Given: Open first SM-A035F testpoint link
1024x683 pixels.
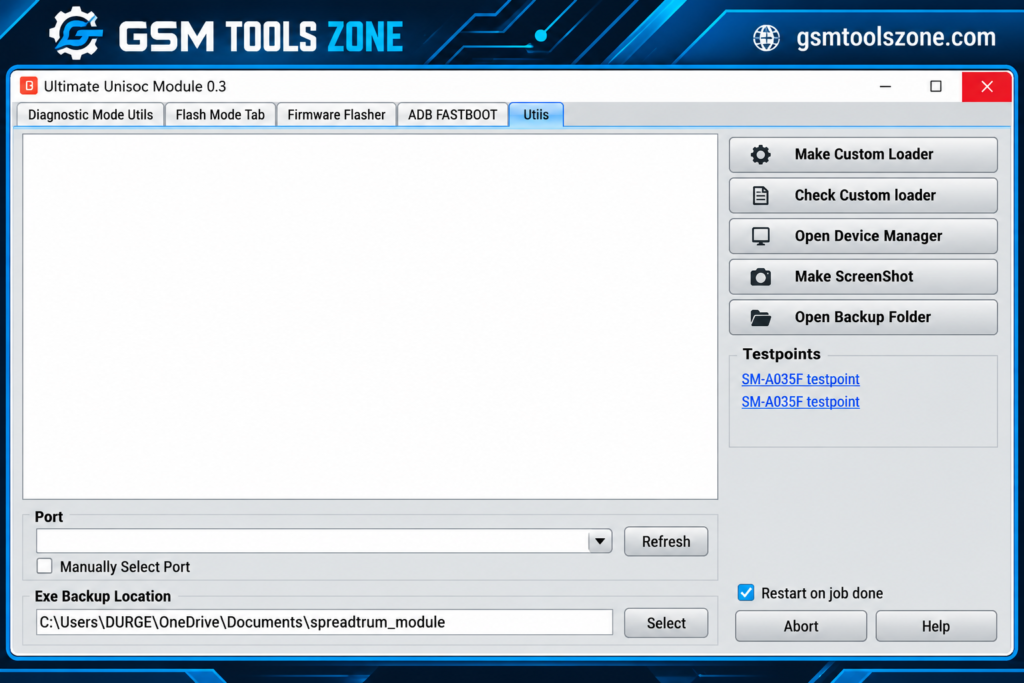Looking at the screenshot, I should click(x=800, y=379).
